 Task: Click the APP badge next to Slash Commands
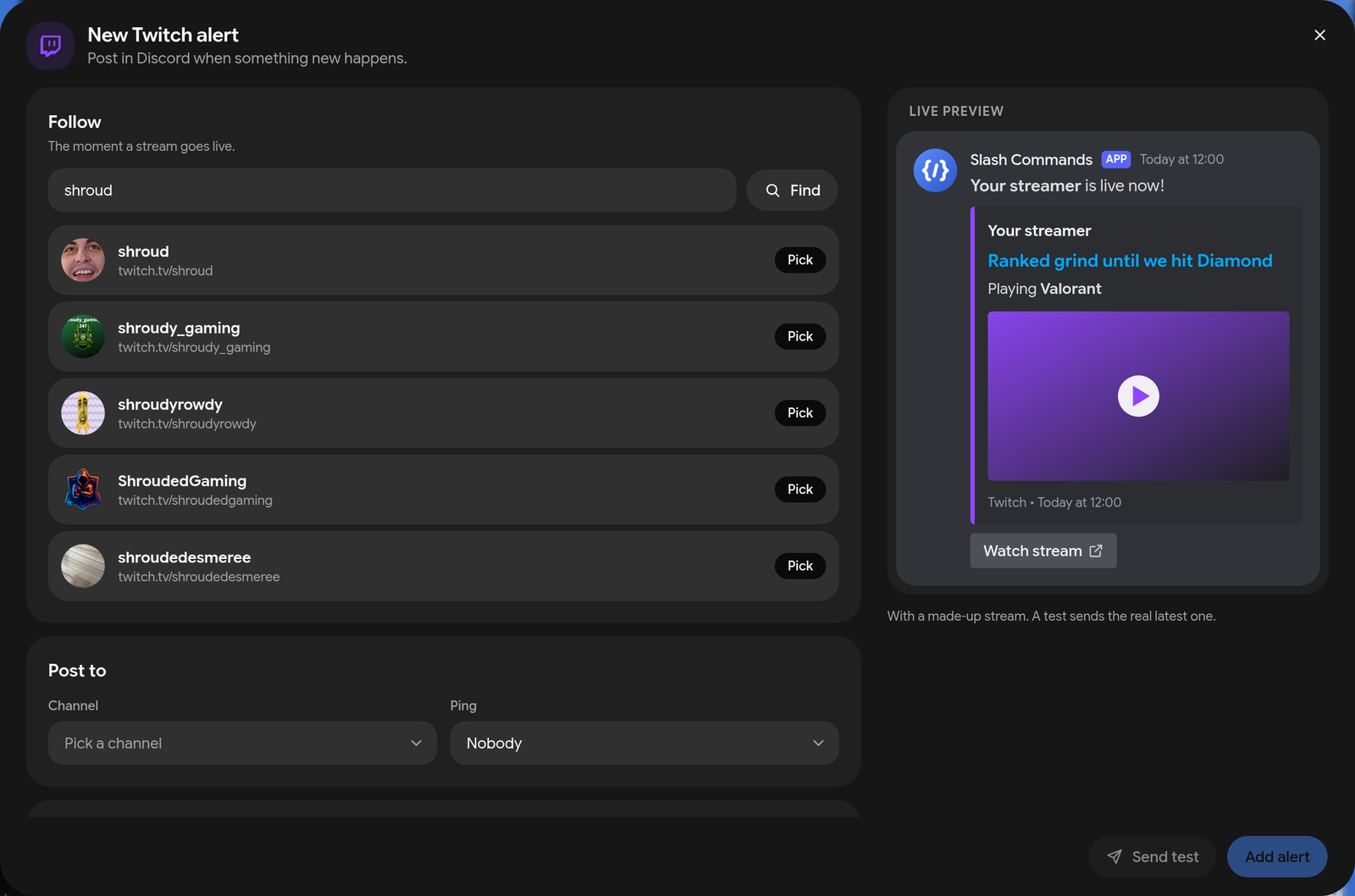1116,159
